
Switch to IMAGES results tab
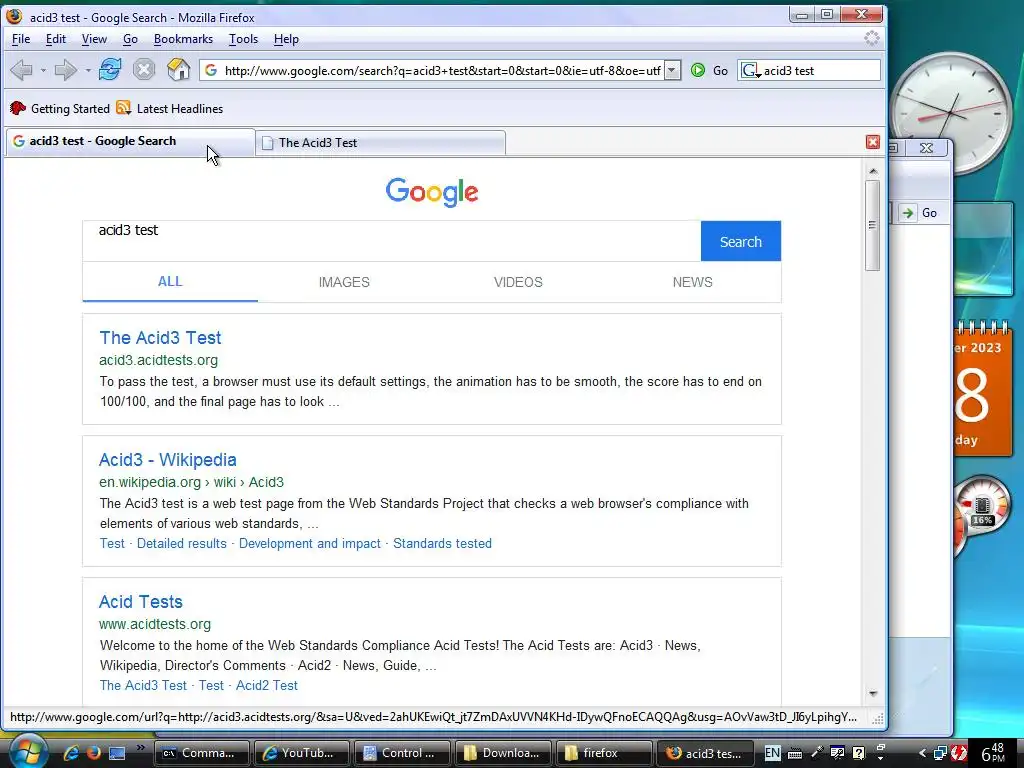(x=344, y=282)
